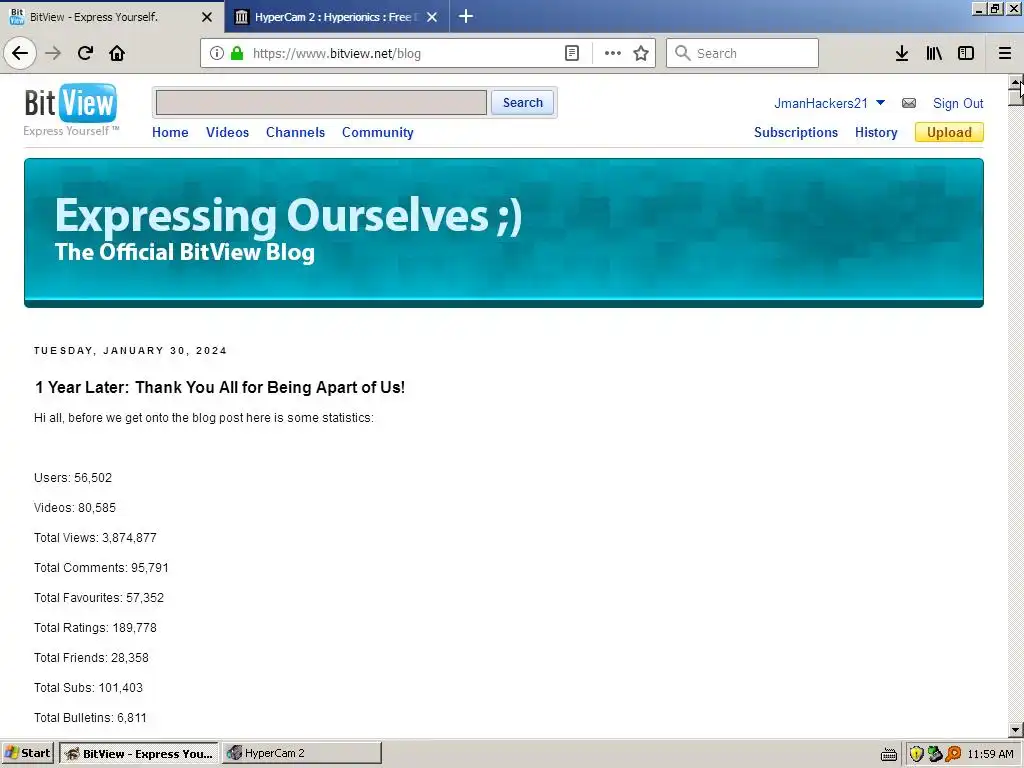This screenshot has width=1024, height=768.
Task: Open the downloads arrow icon
Action: (x=902, y=53)
